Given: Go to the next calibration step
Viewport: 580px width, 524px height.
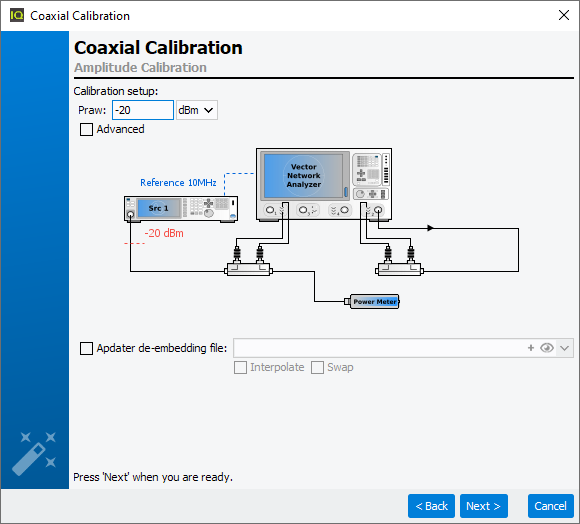Looking at the screenshot, I should [483, 506].
